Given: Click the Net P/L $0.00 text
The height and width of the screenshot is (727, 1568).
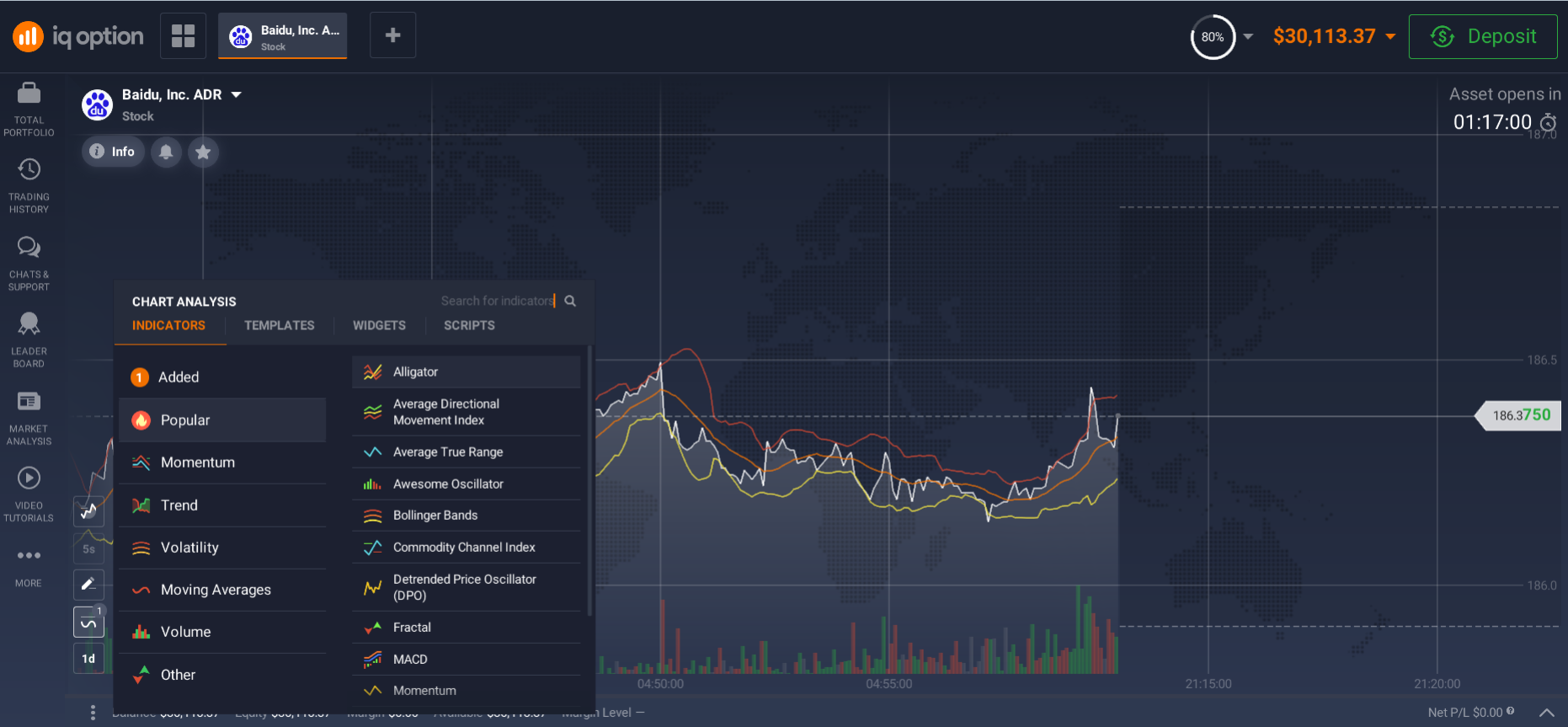Looking at the screenshot, I should coord(1465,713).
